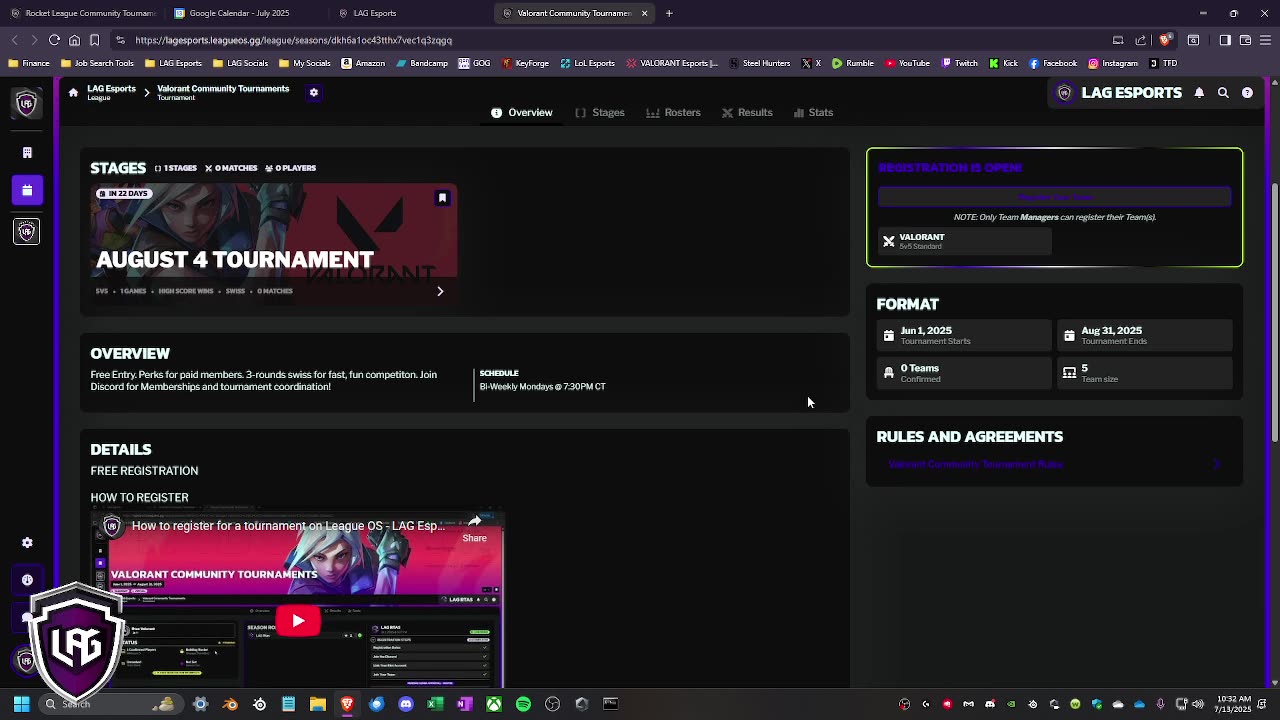1280x720 pixels.
Task: Open Excel from the taskbar
Action: coord(435,704)
